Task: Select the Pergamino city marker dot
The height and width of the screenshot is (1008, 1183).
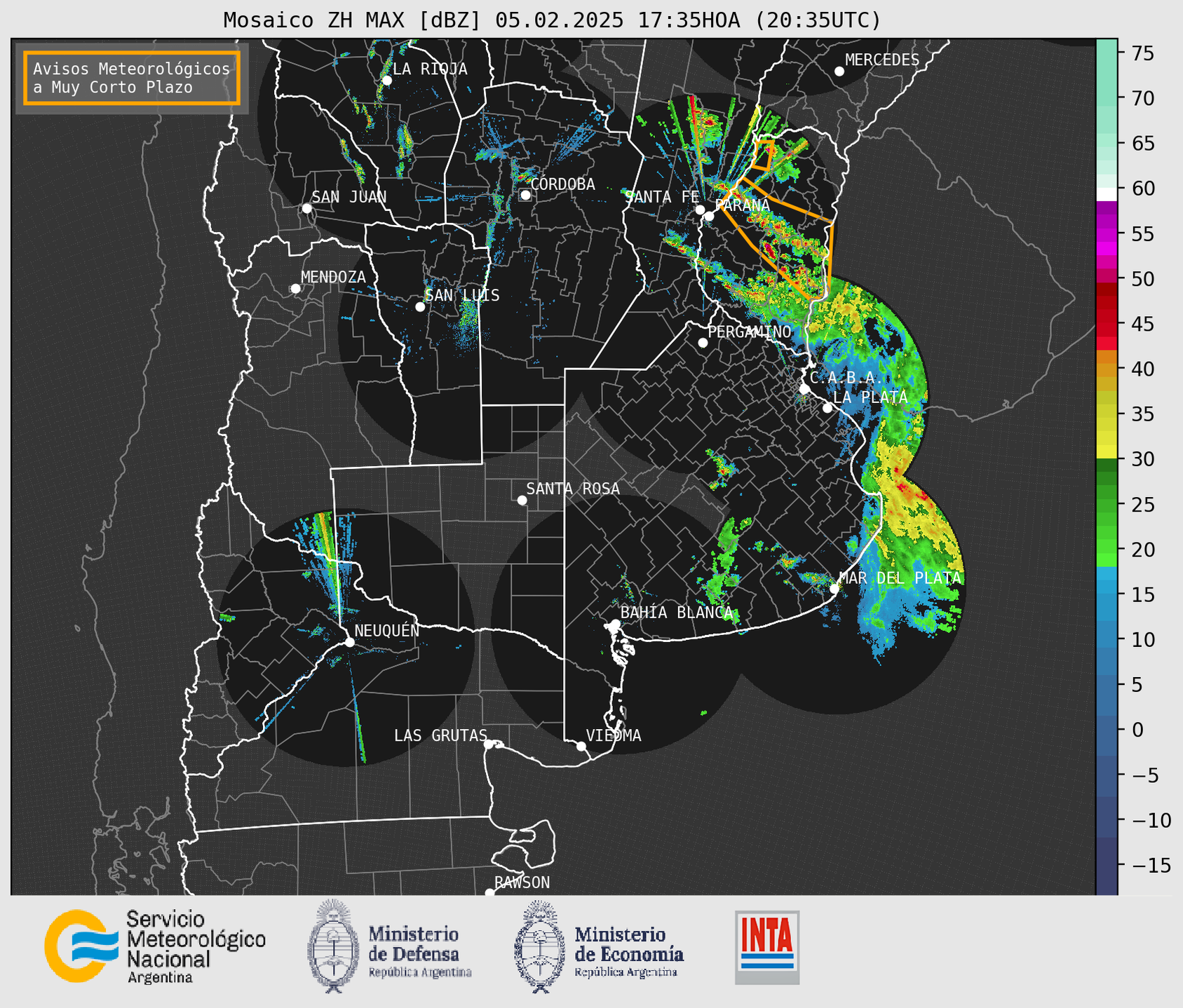Action: click(703, 343)
